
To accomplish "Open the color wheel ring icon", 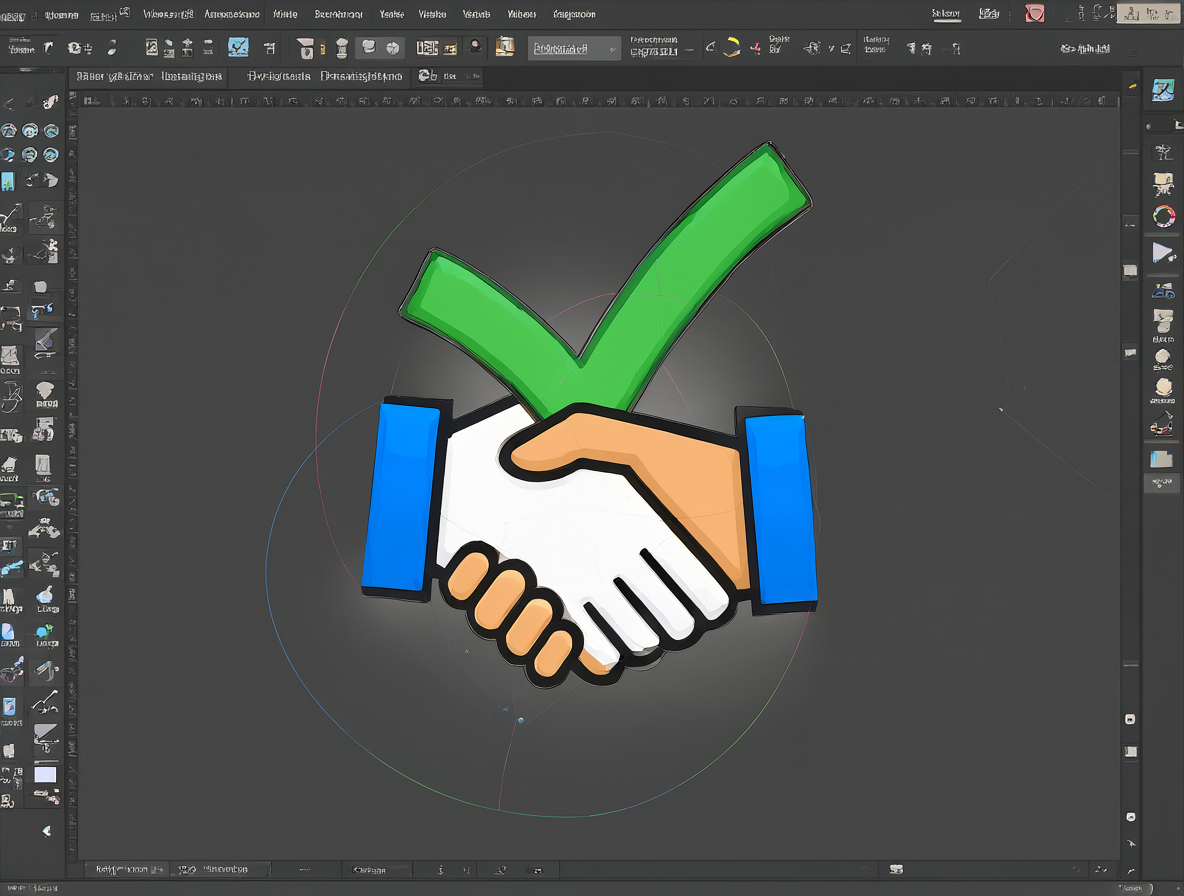I will click(x=1164, y=217).
